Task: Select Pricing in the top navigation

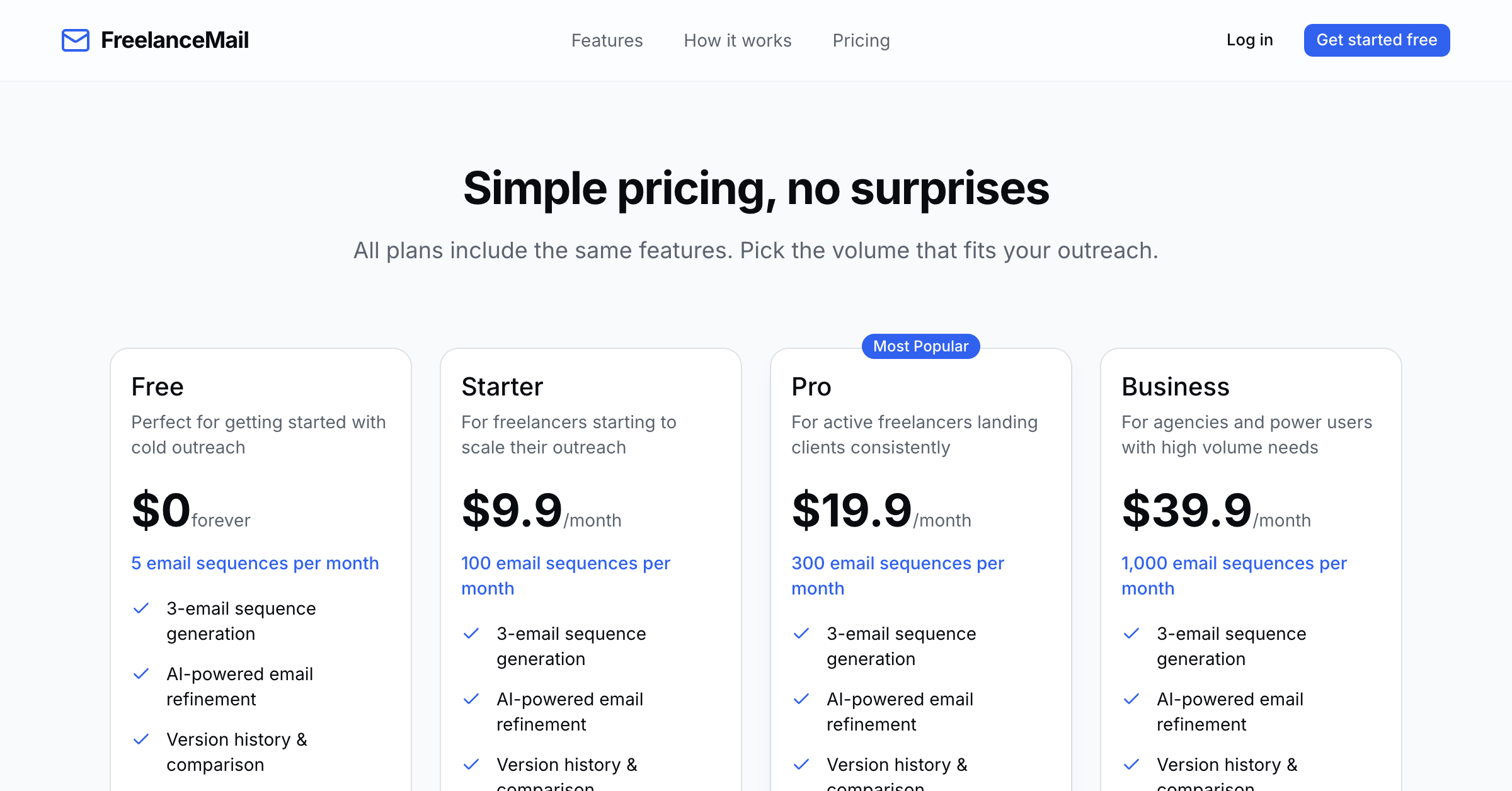Action: point(861,40)
